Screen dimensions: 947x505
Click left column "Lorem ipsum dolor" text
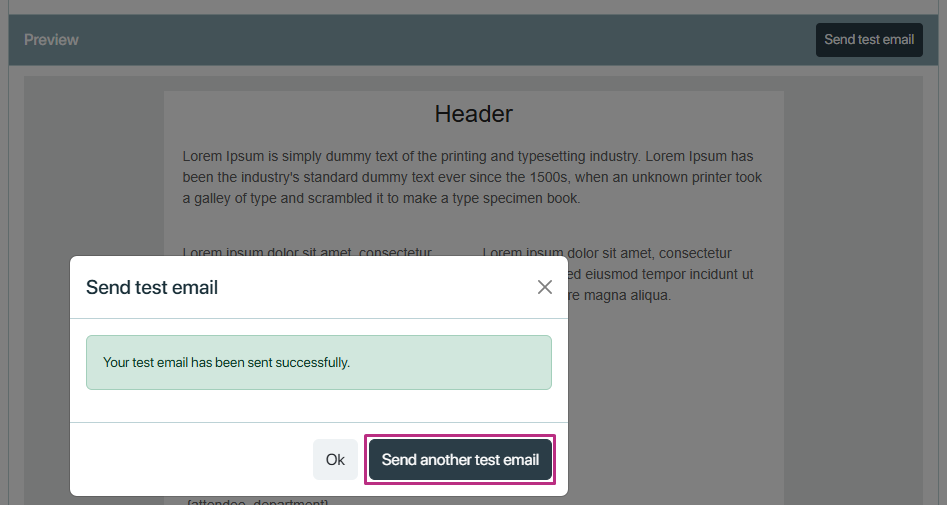pyautogui.click(x=307, y=252)
